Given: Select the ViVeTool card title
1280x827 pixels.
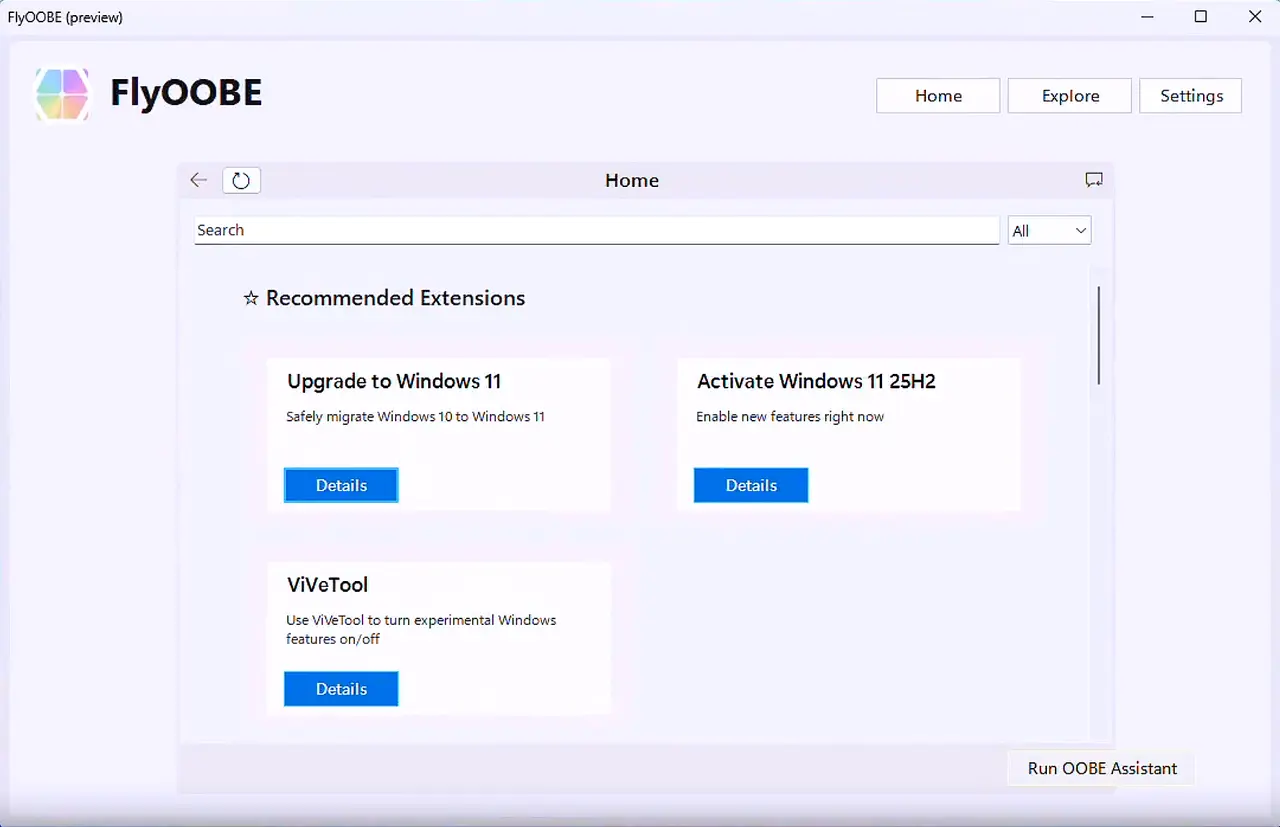Looking at the screenshot, I should point(328,585).
